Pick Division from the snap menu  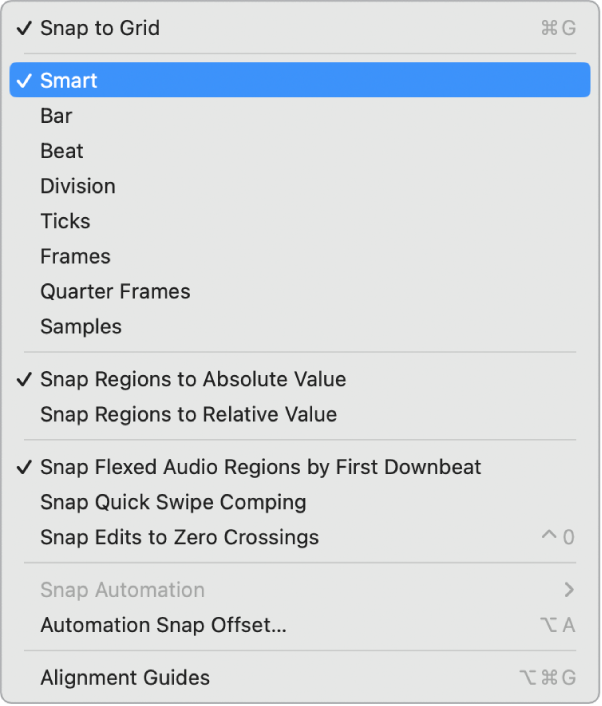point(78,186)
